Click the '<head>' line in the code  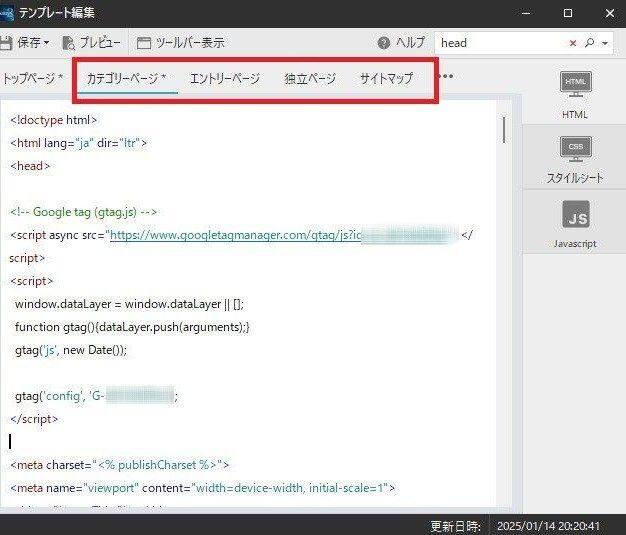pyautogui.click(x=30, y=166)
